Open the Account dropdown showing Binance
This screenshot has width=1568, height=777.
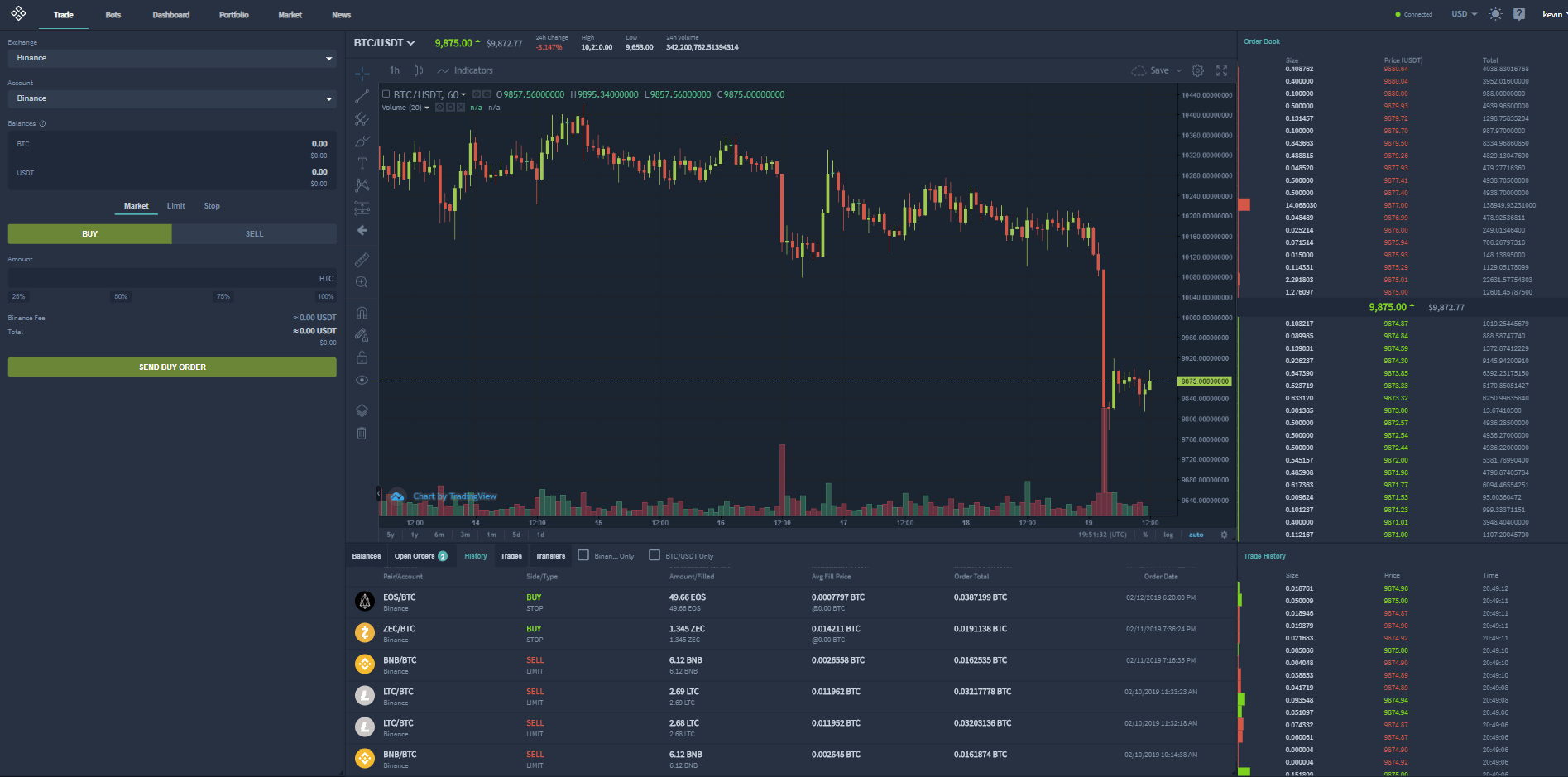pos(172,98)
